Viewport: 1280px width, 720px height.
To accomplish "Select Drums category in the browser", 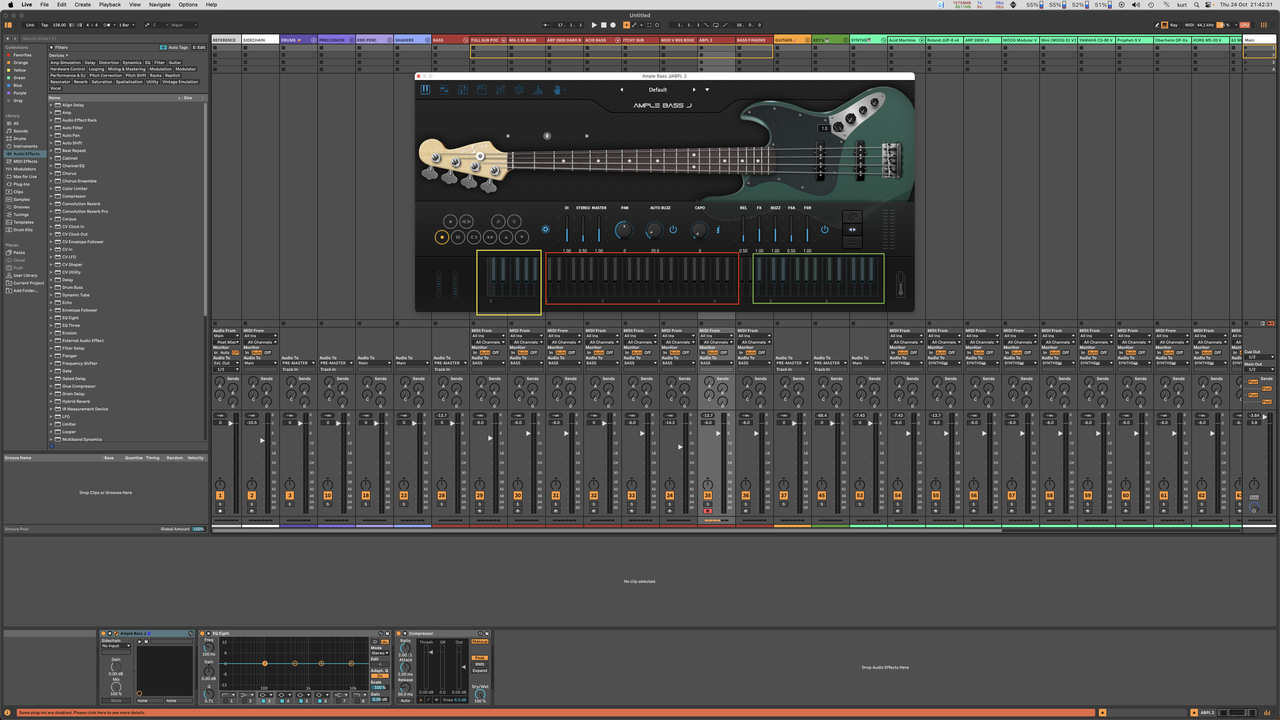I will pos(21,138).
